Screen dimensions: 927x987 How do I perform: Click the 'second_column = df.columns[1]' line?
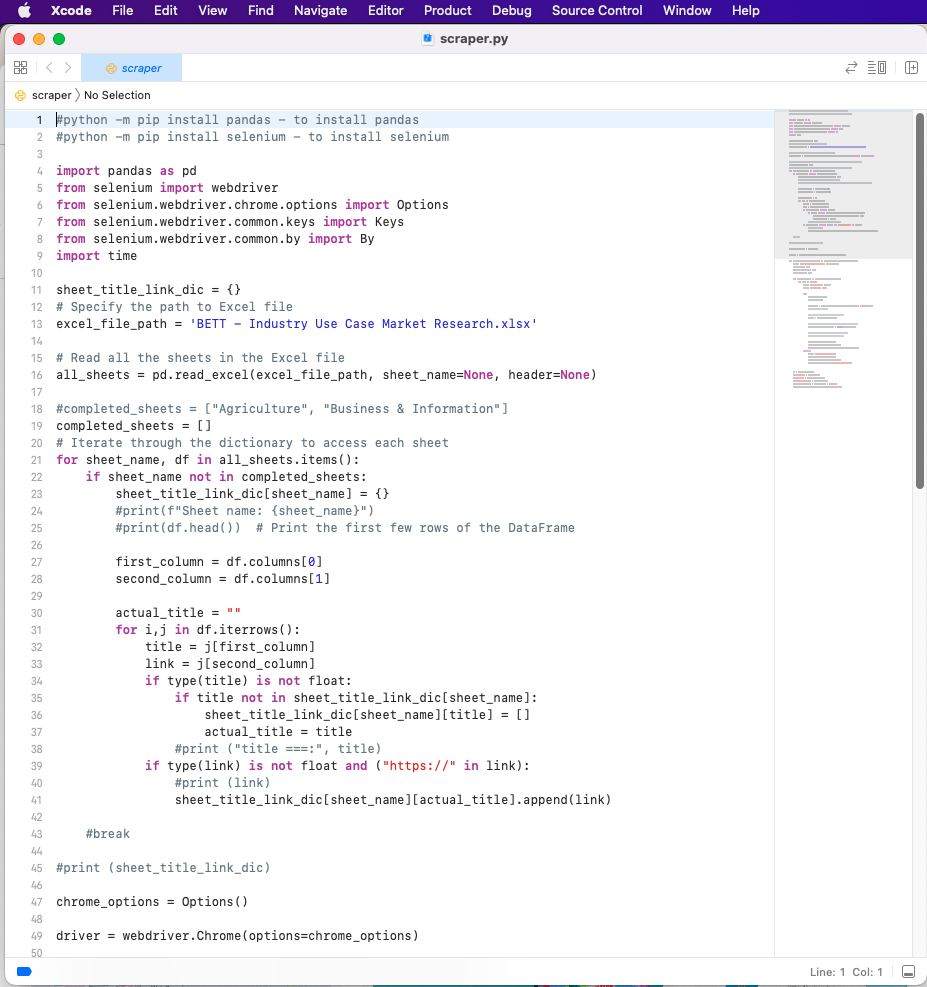223,578
